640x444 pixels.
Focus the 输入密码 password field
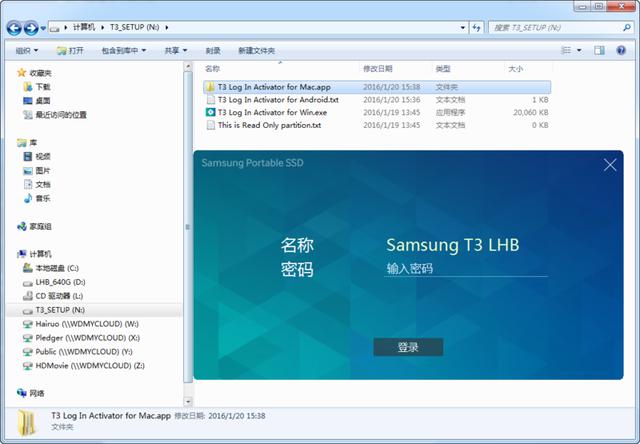click(466, 269)
